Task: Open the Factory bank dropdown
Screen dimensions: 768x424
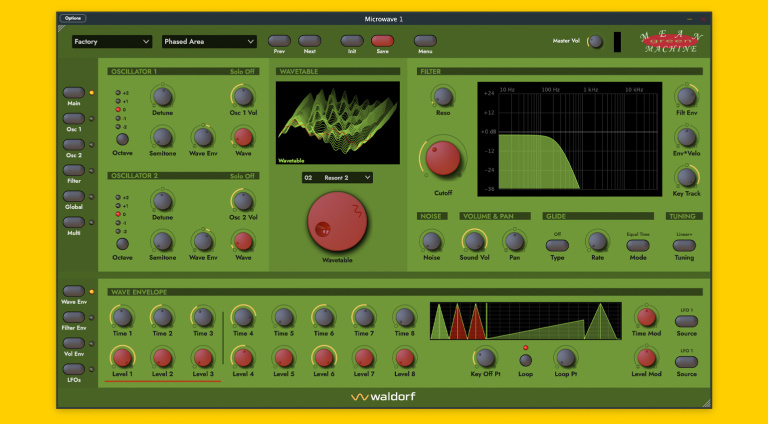Action: pos(111,42)
